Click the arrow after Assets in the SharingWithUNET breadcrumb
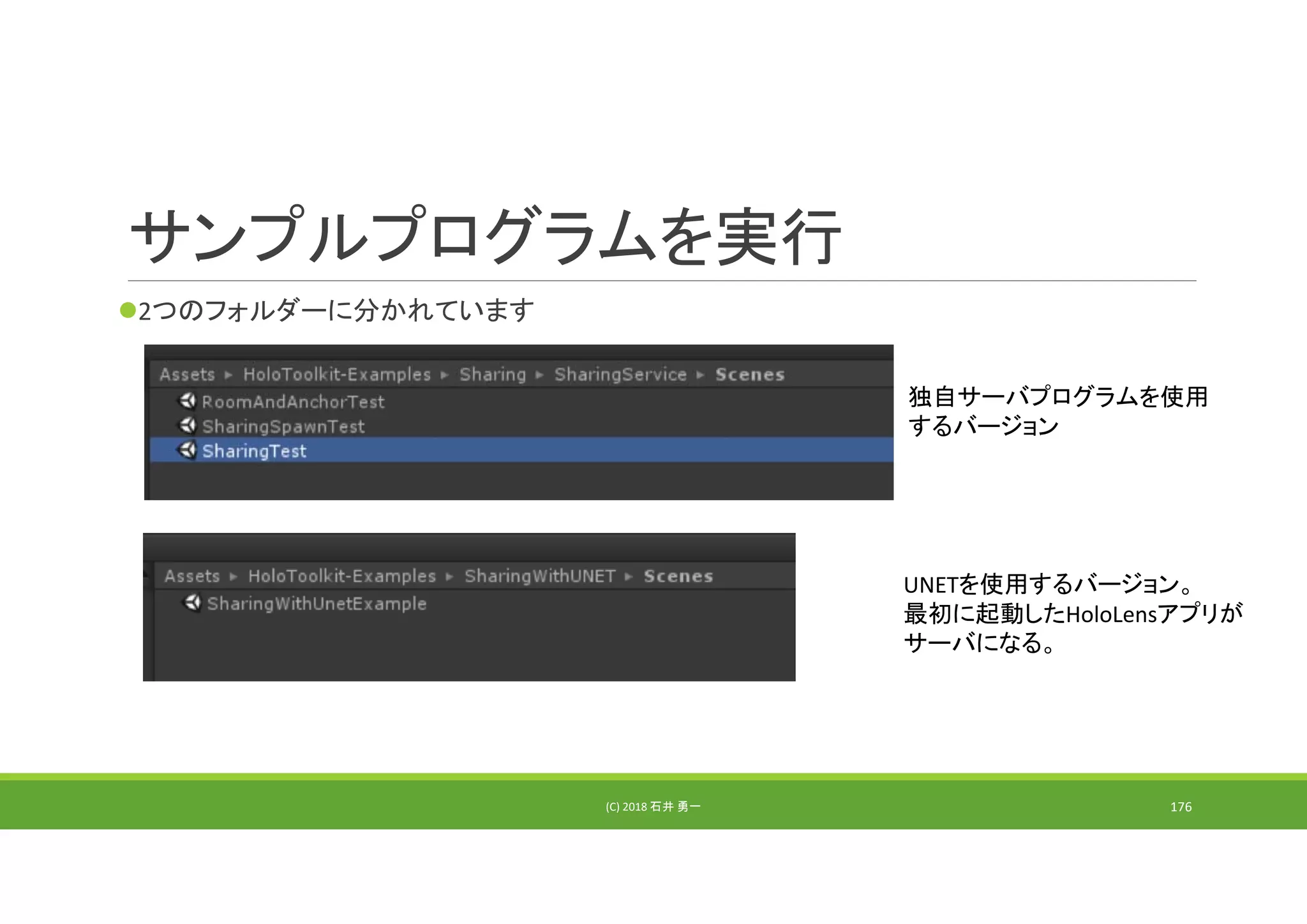Screen dimensions: 1307x924 click(234, 577)
